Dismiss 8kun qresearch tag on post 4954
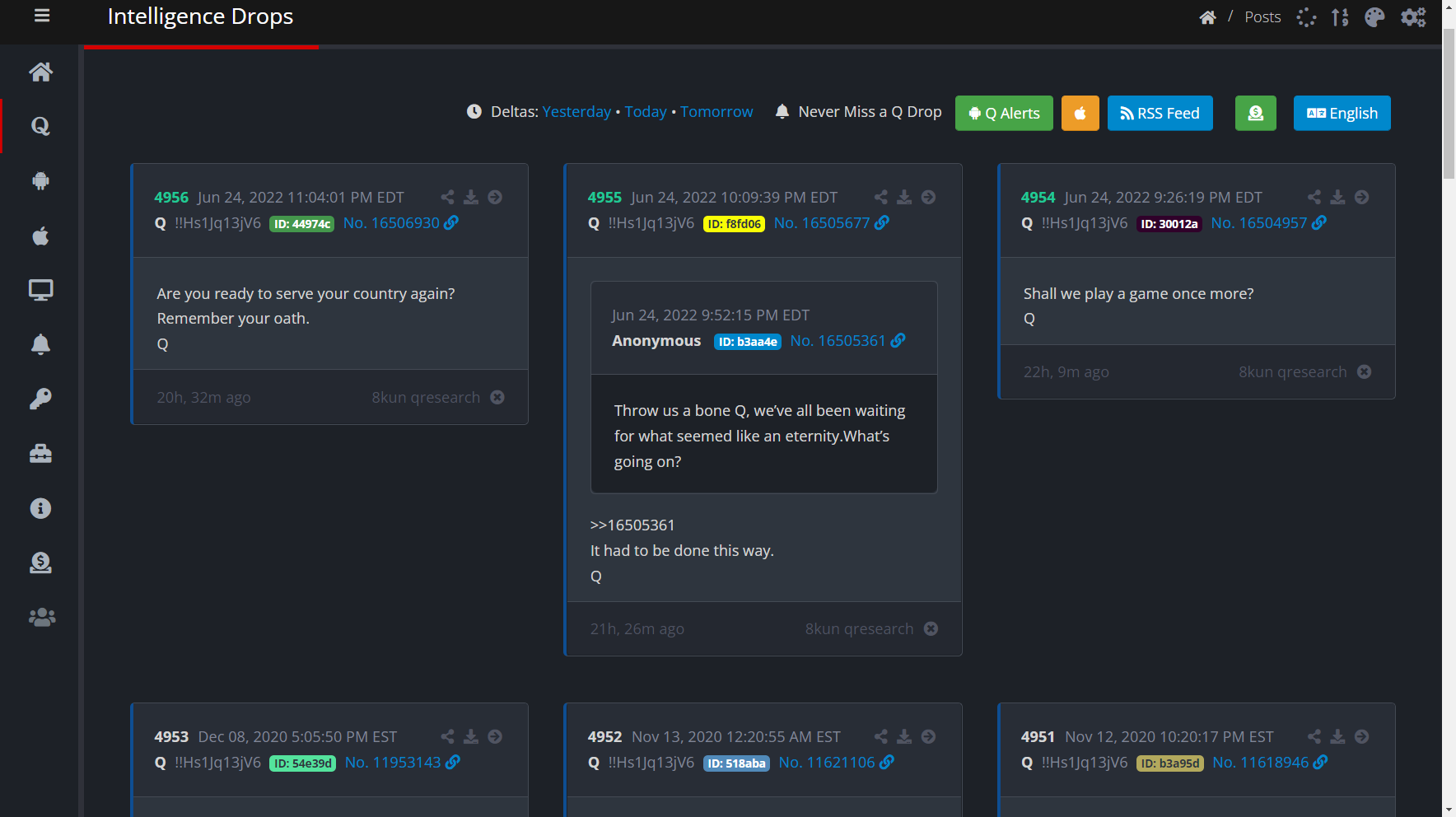Viewport: 1456px width, 817px height. click(x=1364, y=371)
